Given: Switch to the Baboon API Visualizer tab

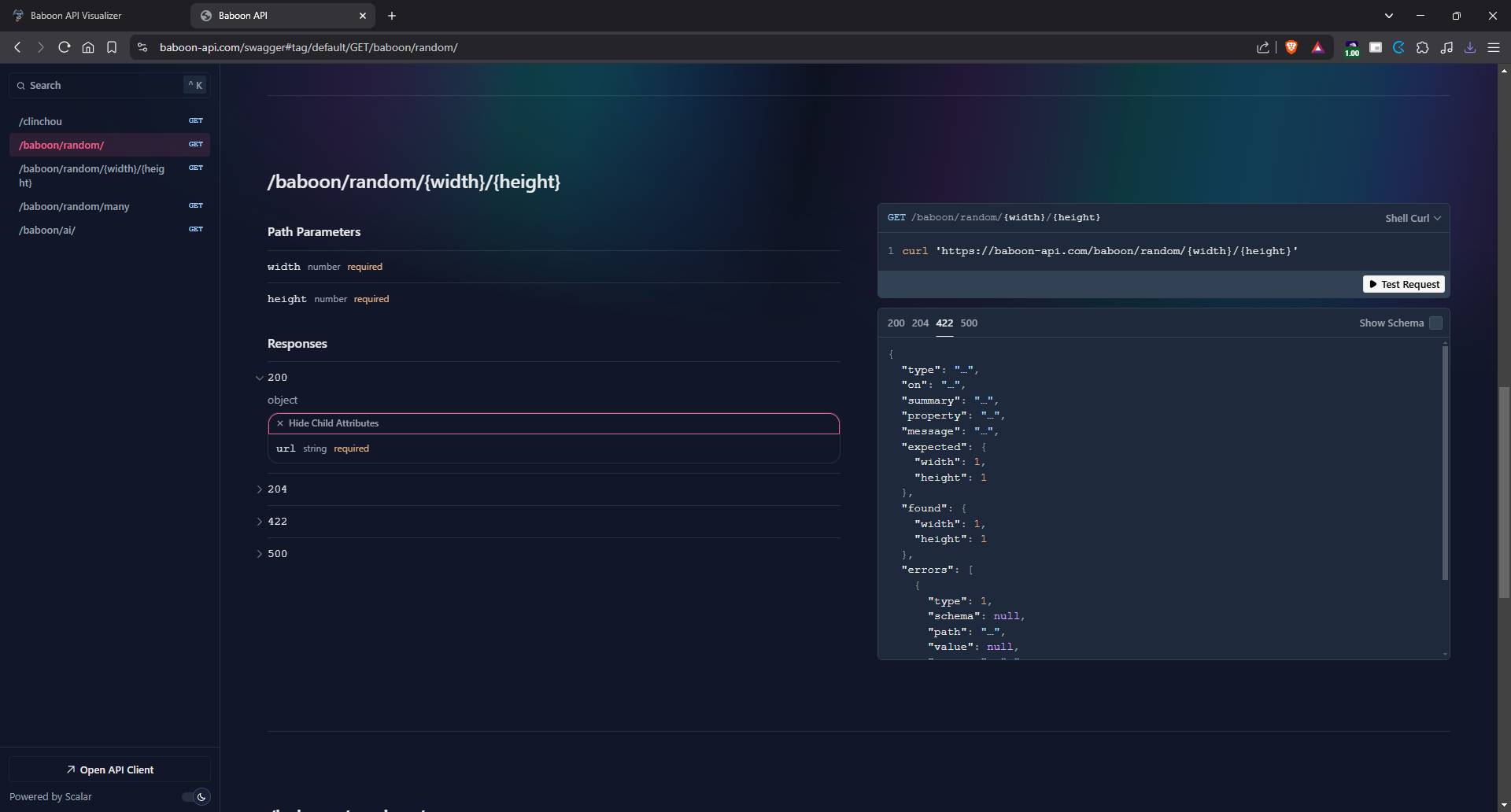Looking at the screenshot, I should point(93,16).
